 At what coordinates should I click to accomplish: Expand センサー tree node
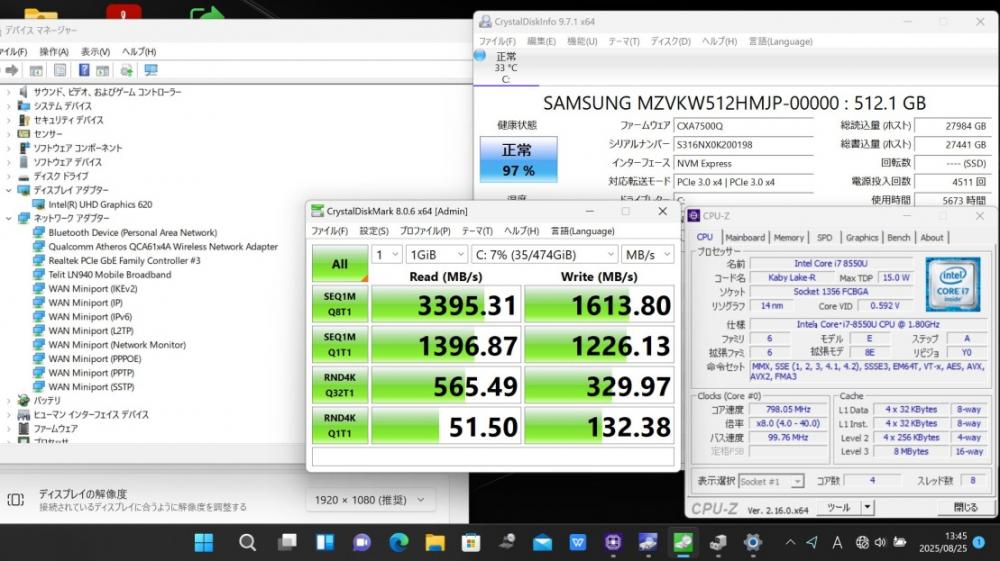click(x=9, y=134)
